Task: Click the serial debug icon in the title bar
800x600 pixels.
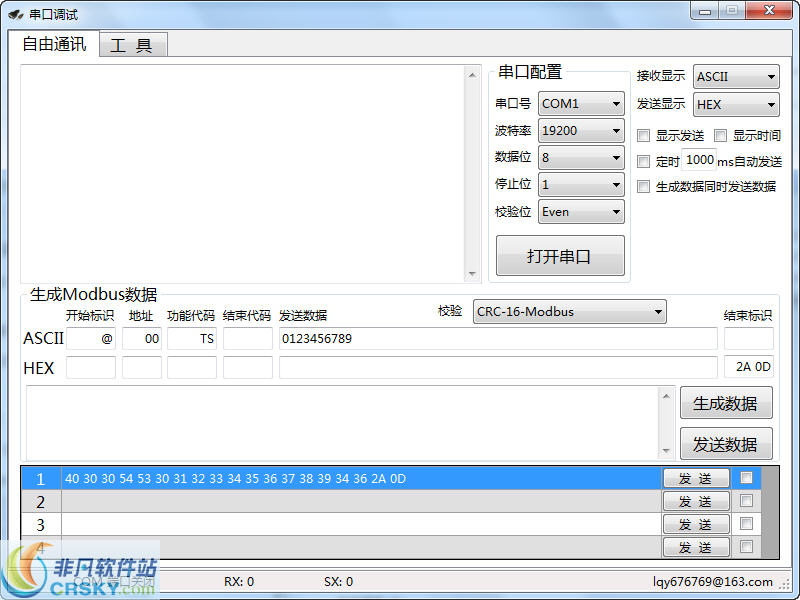Action: [x=16, y=13]
